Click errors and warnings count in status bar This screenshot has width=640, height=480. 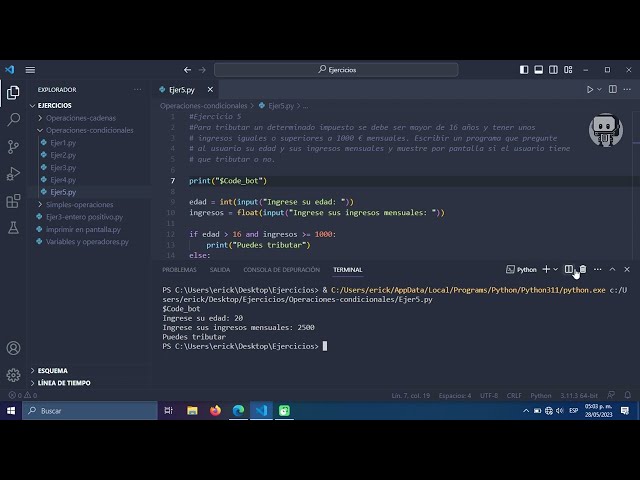[23, 395]
